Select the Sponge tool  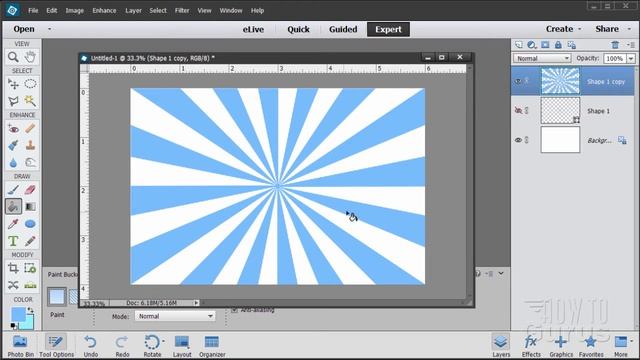coord(30,162)
